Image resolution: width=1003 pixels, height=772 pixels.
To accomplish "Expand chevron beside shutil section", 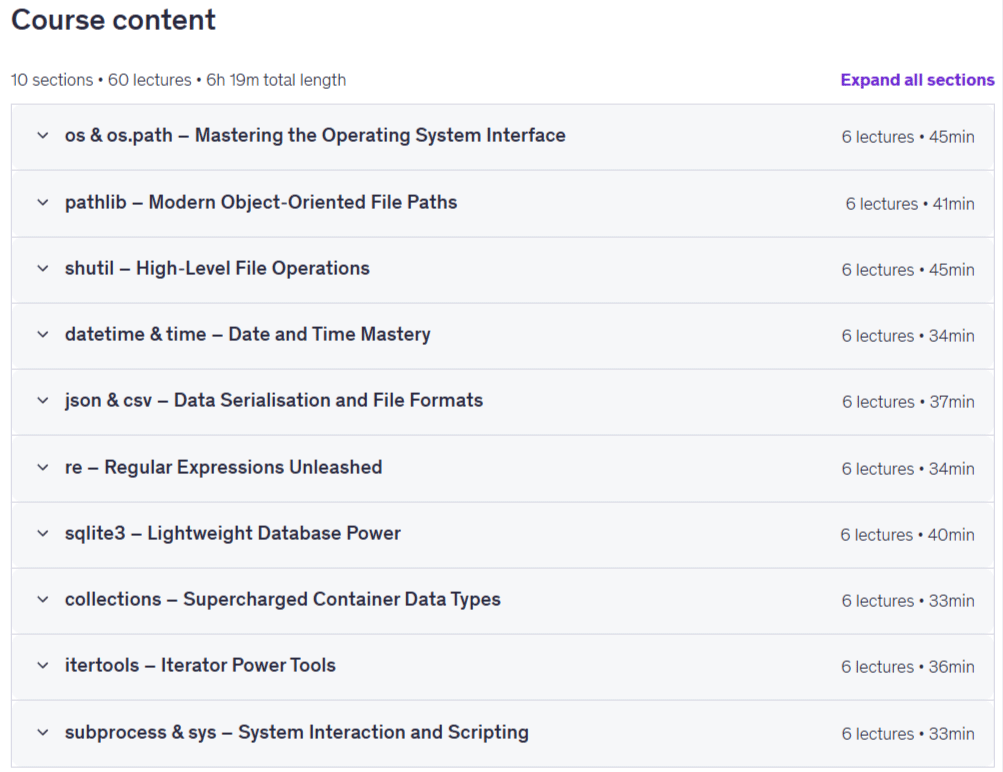I will tap(43, 269).
